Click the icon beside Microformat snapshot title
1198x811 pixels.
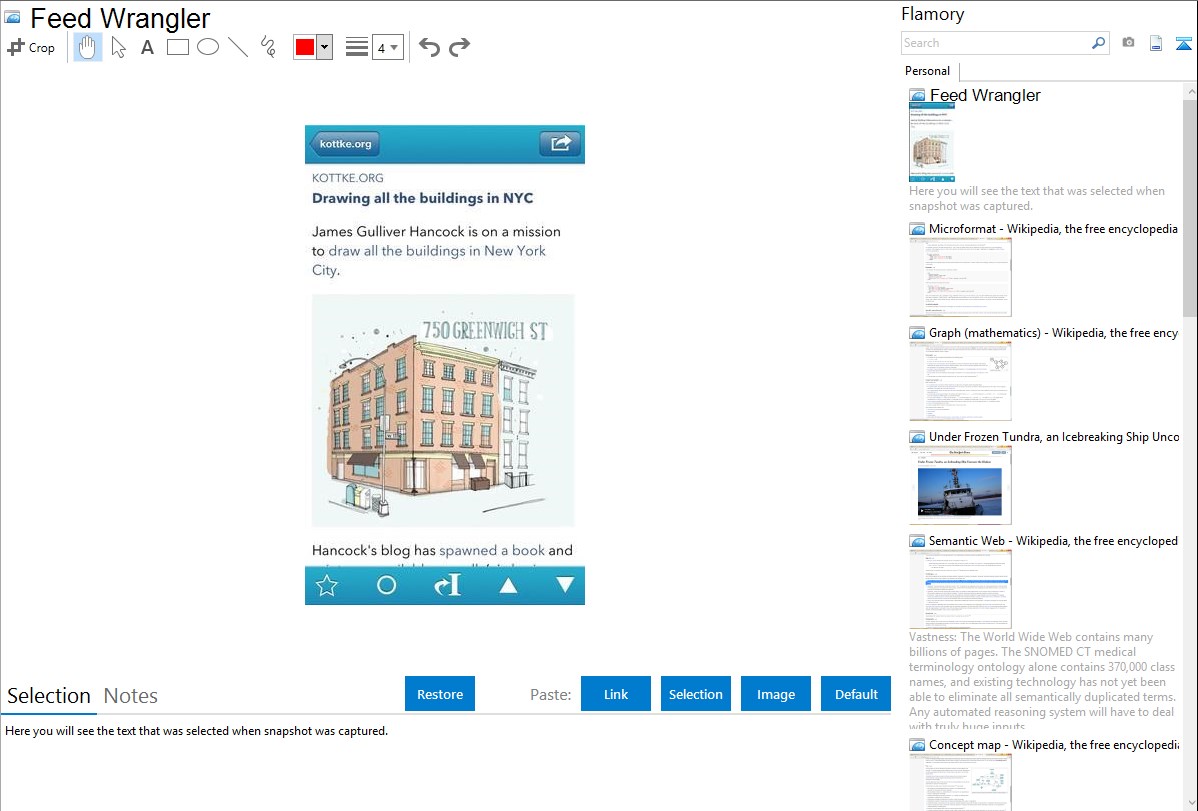click(x=918, y=229)
